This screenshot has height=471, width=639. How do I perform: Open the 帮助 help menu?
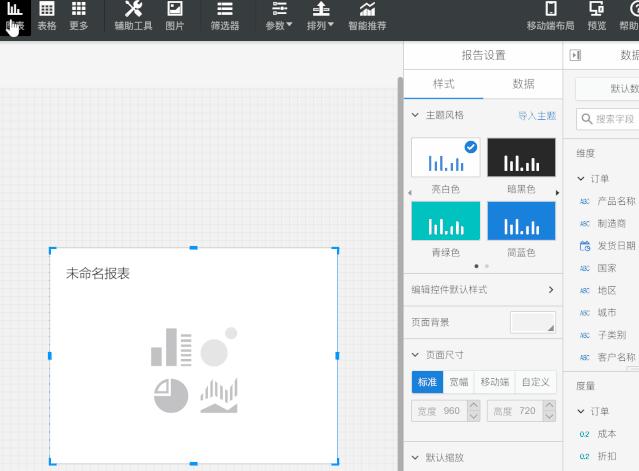tap(628, 17)
